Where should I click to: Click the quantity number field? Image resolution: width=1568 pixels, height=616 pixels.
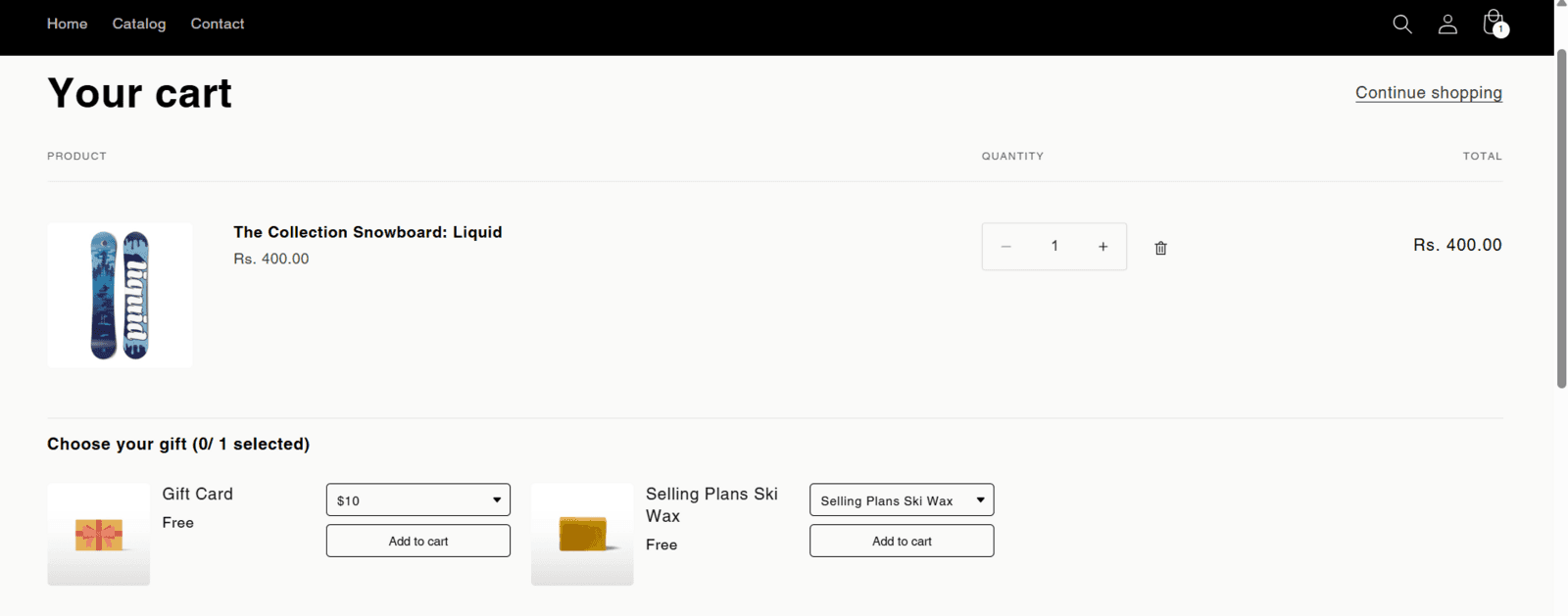coord(1054,247)
